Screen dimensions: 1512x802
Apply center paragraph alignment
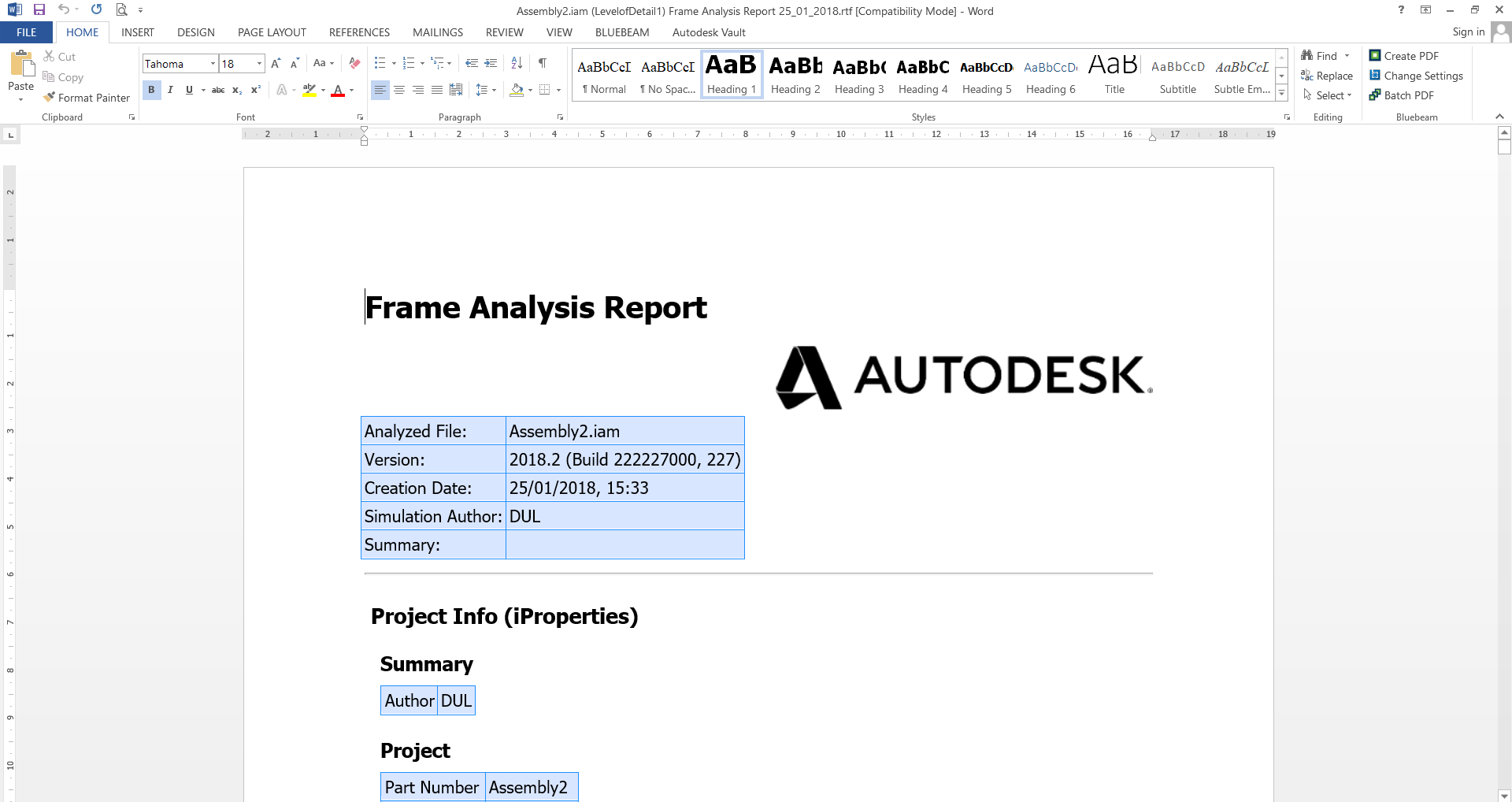[399, 90]
